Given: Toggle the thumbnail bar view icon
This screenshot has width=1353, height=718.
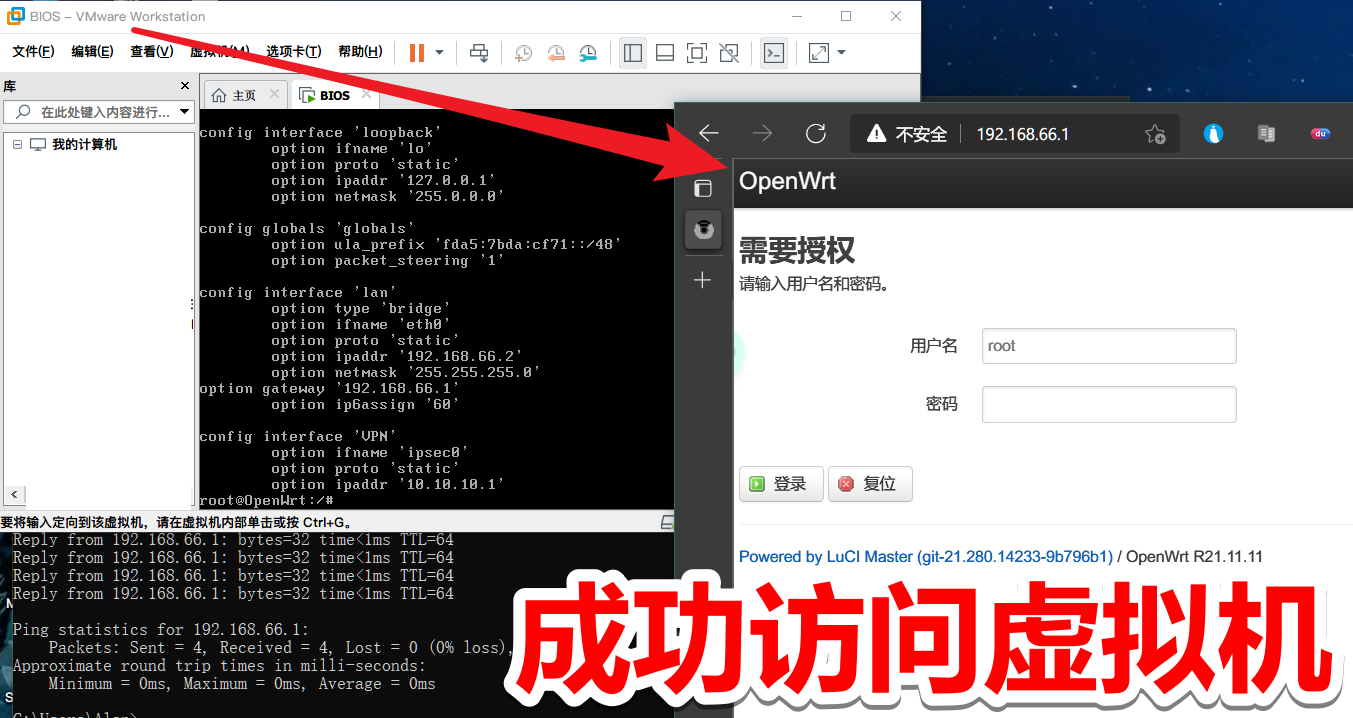Looking at the screenshot, I should [664, 53].
